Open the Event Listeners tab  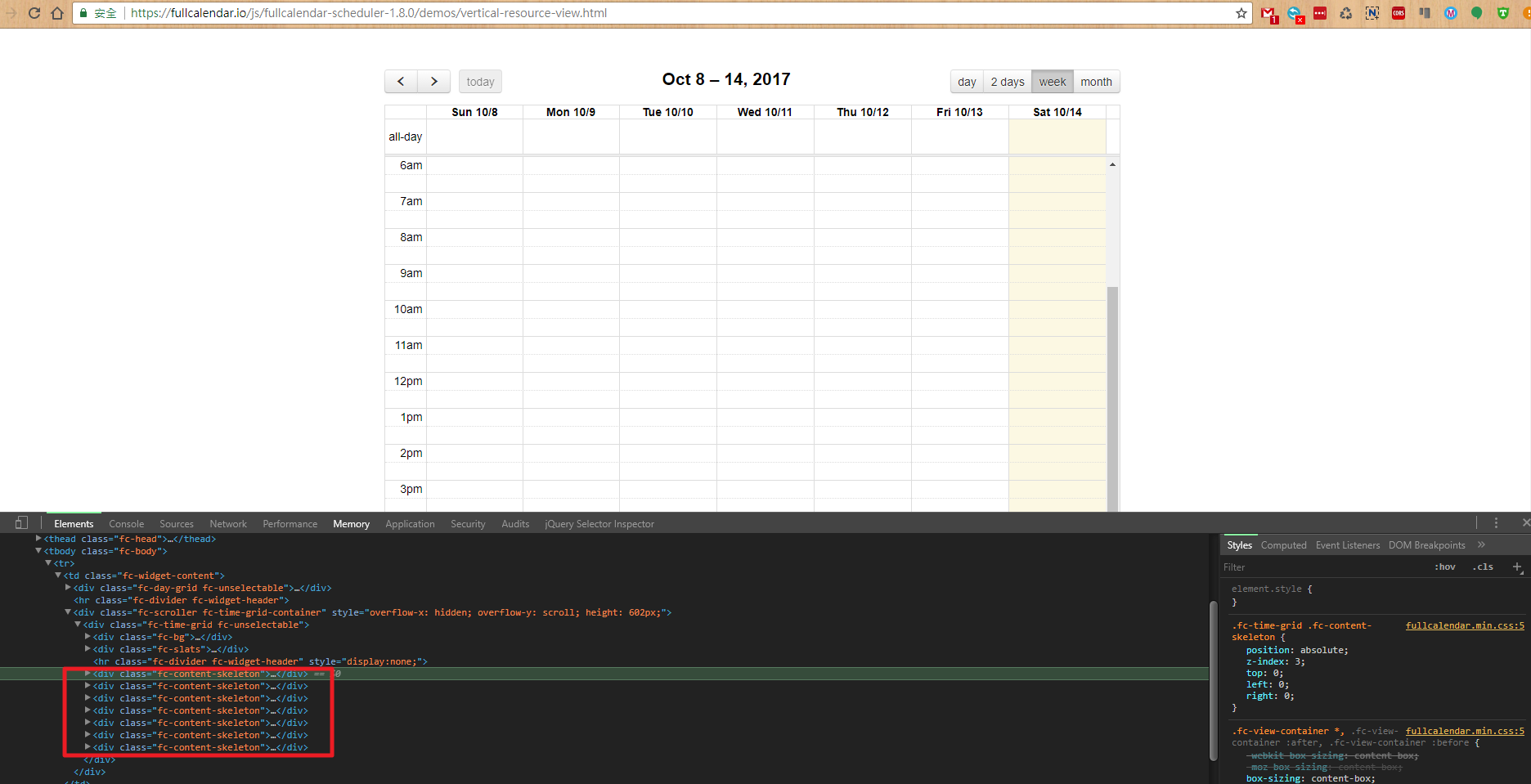coord(1347,545)
